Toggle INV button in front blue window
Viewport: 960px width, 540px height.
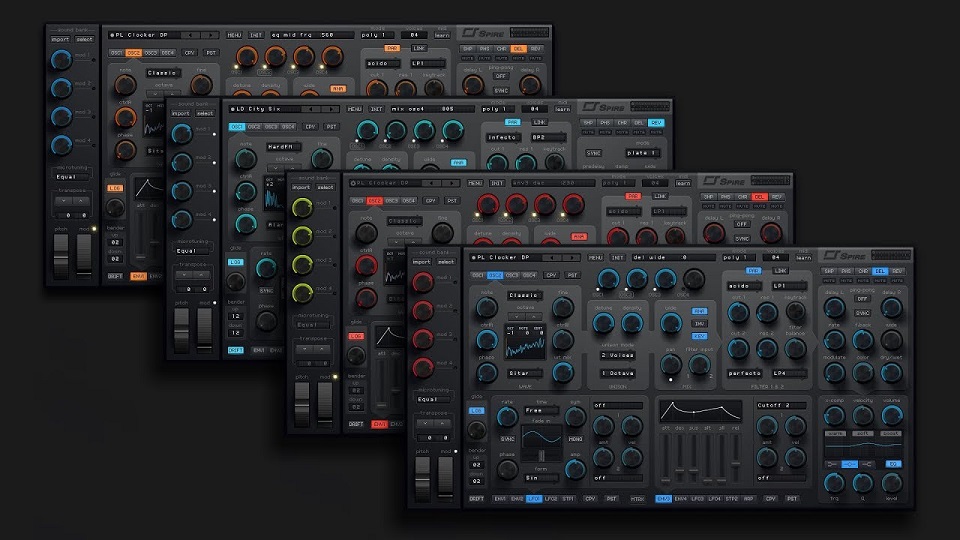[699, 323]
